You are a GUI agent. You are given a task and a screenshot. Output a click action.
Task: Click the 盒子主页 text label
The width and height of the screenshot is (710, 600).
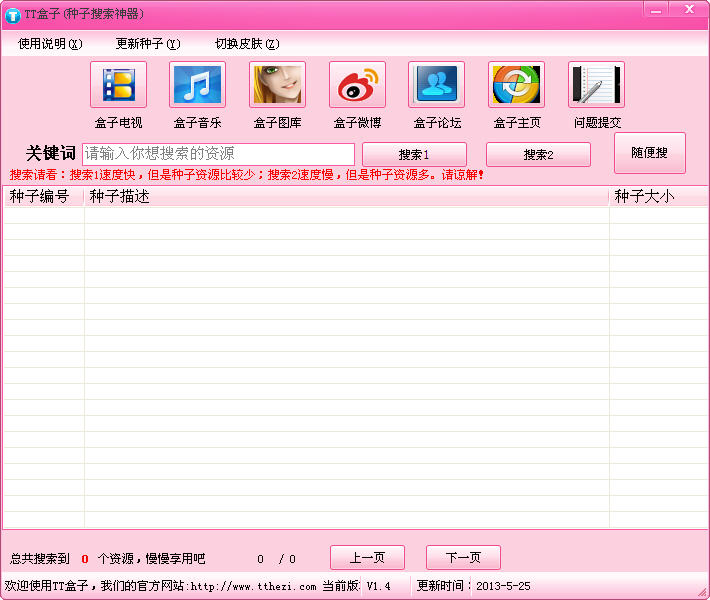(x=517, y=123)
